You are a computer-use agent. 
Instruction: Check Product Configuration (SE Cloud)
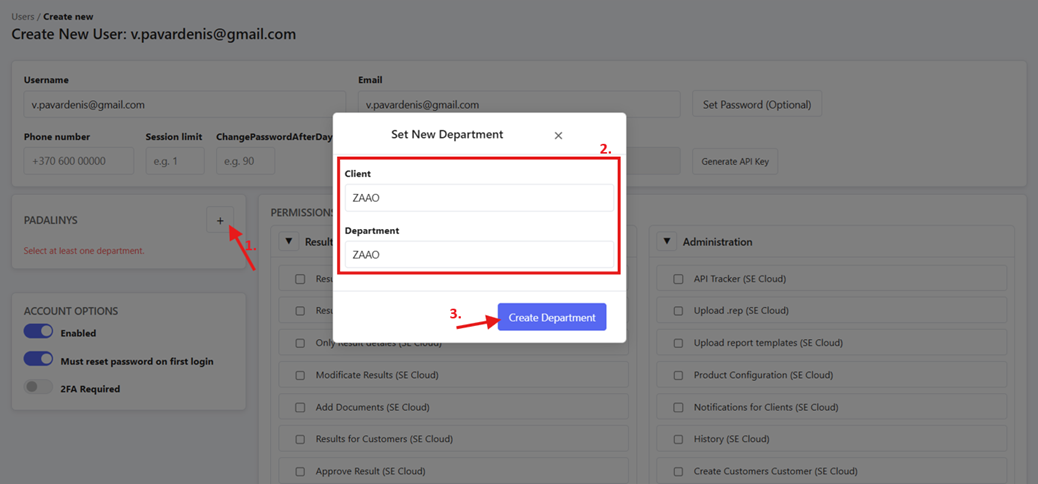point(678,375)
